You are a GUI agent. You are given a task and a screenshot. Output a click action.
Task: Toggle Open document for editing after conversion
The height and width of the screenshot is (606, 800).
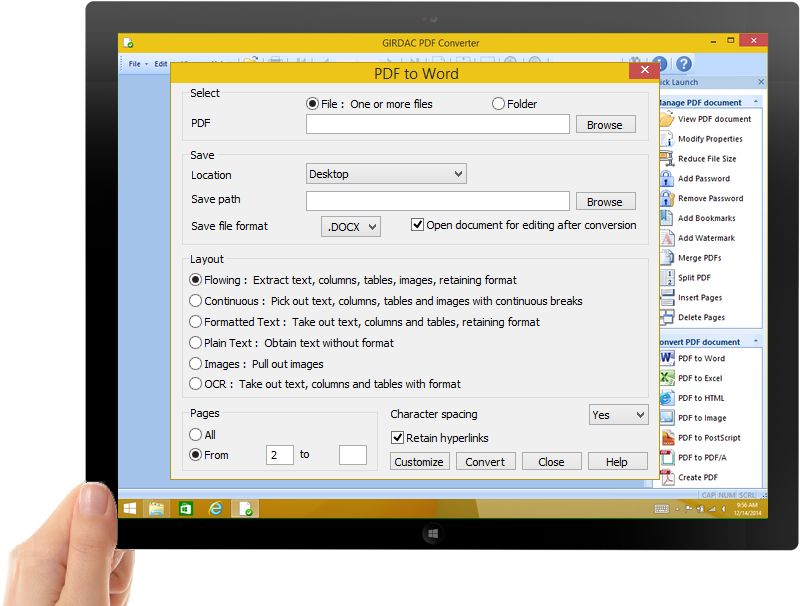click(x=417, y=224)
